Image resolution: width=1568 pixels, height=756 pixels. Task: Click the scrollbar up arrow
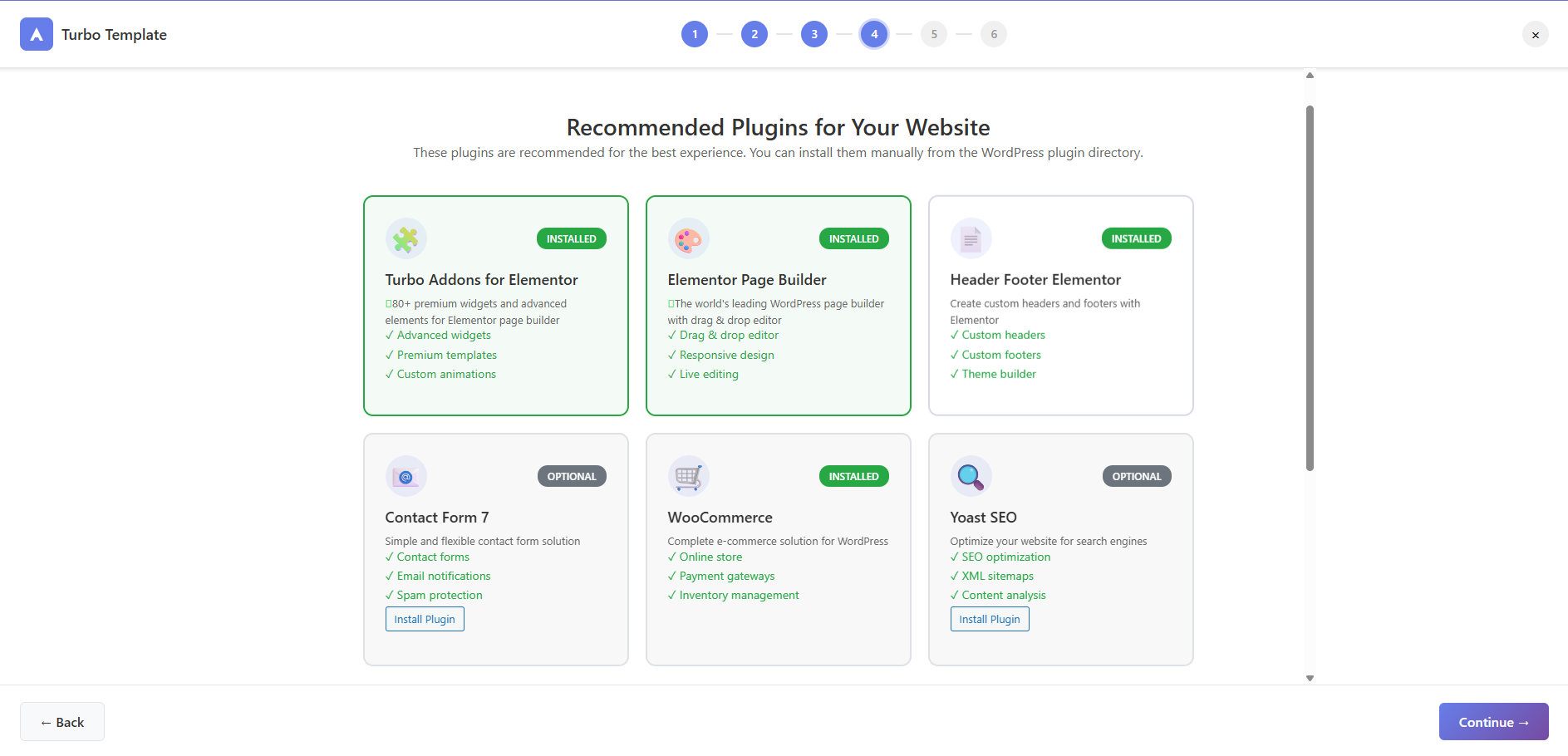point(1310,76)
